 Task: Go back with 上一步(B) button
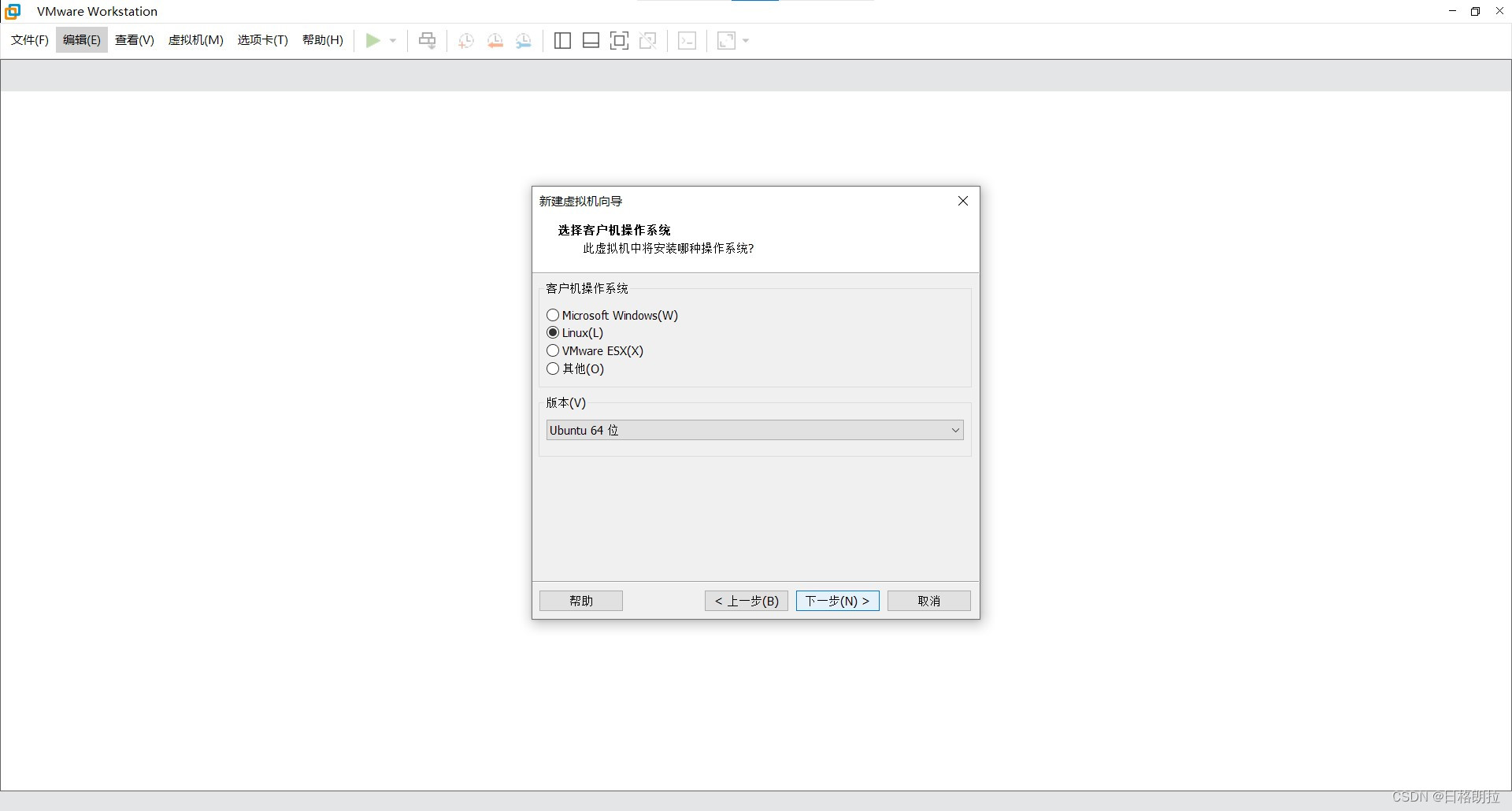[x=747, y=601]
